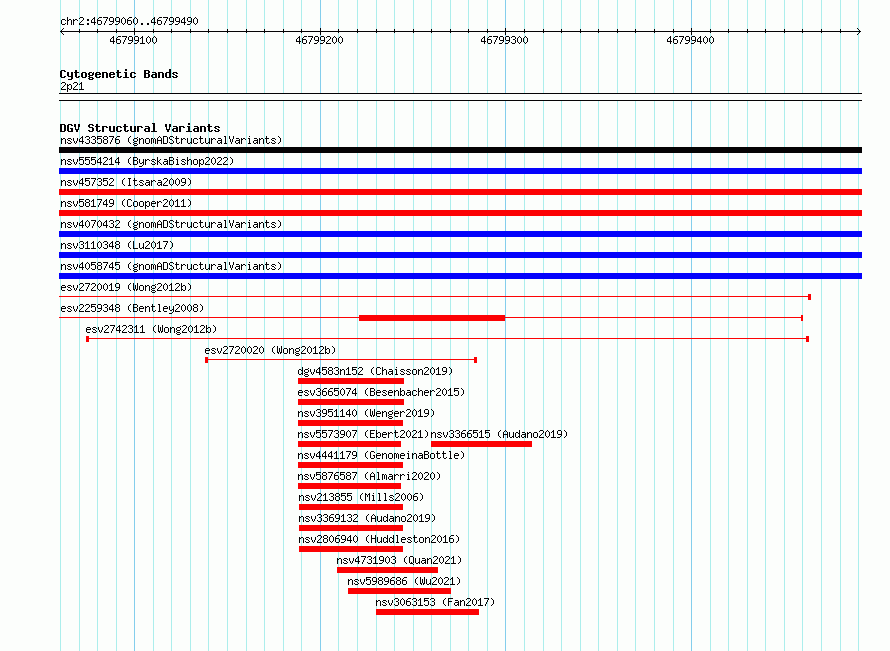Open nsv3063153 (Fan2017) label
The width and height of the screenshot is (890, 651).
pyautogui.click(x=435, y=602)
